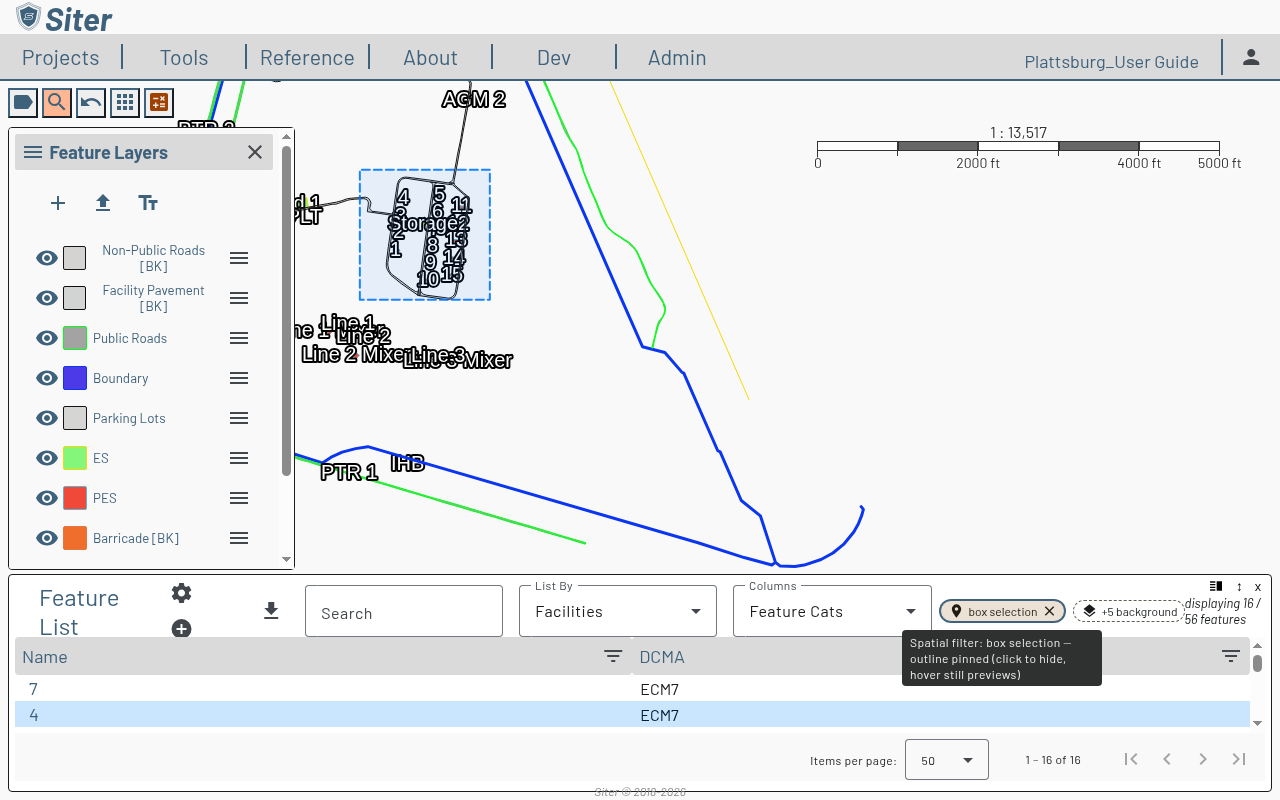Filter the DCMA column
Viewport: 1280px width, 800px height.
click(1231, 656)
